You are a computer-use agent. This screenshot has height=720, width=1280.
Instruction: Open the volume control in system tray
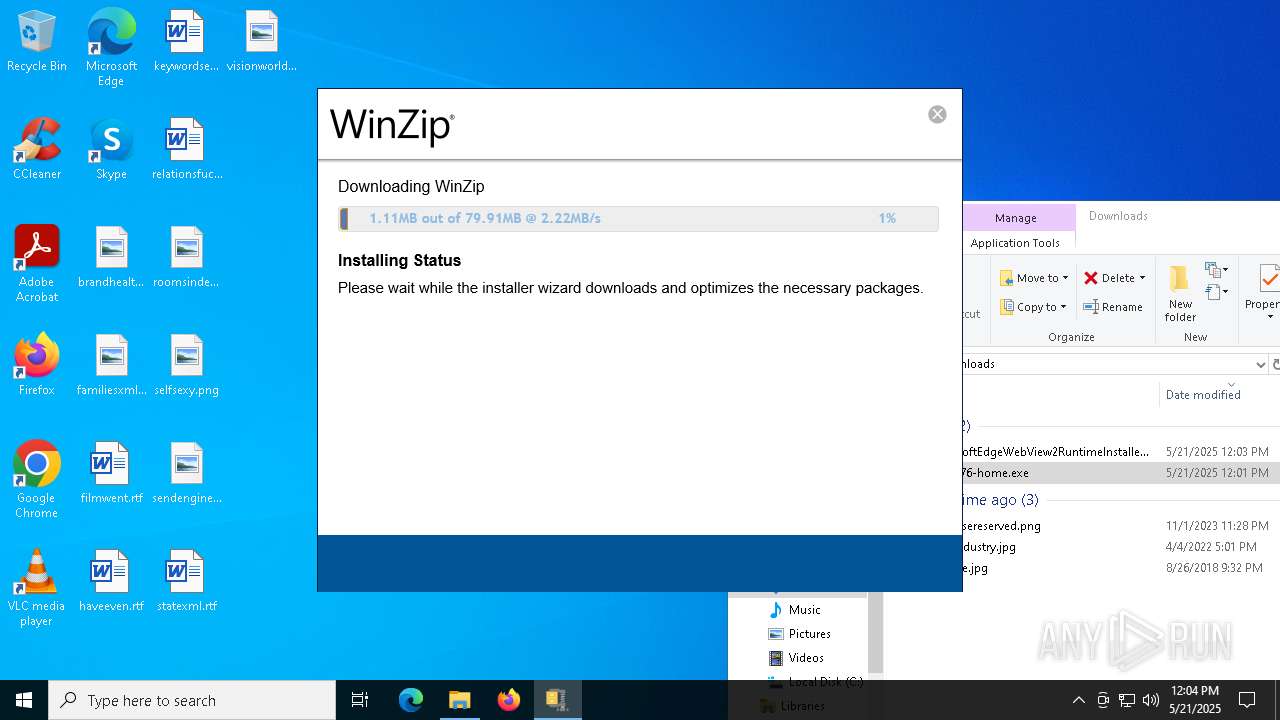pyautogui.click(x=1151, y=700)
